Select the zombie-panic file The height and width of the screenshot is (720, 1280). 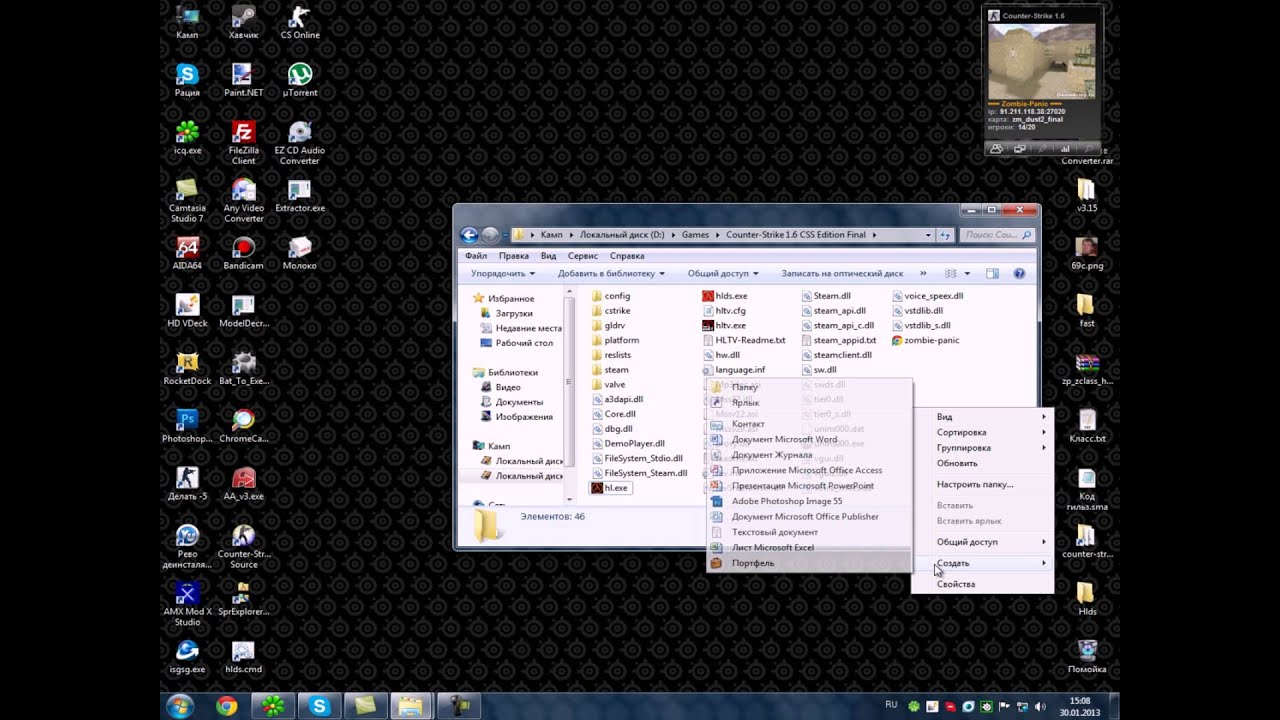(925, 340)
